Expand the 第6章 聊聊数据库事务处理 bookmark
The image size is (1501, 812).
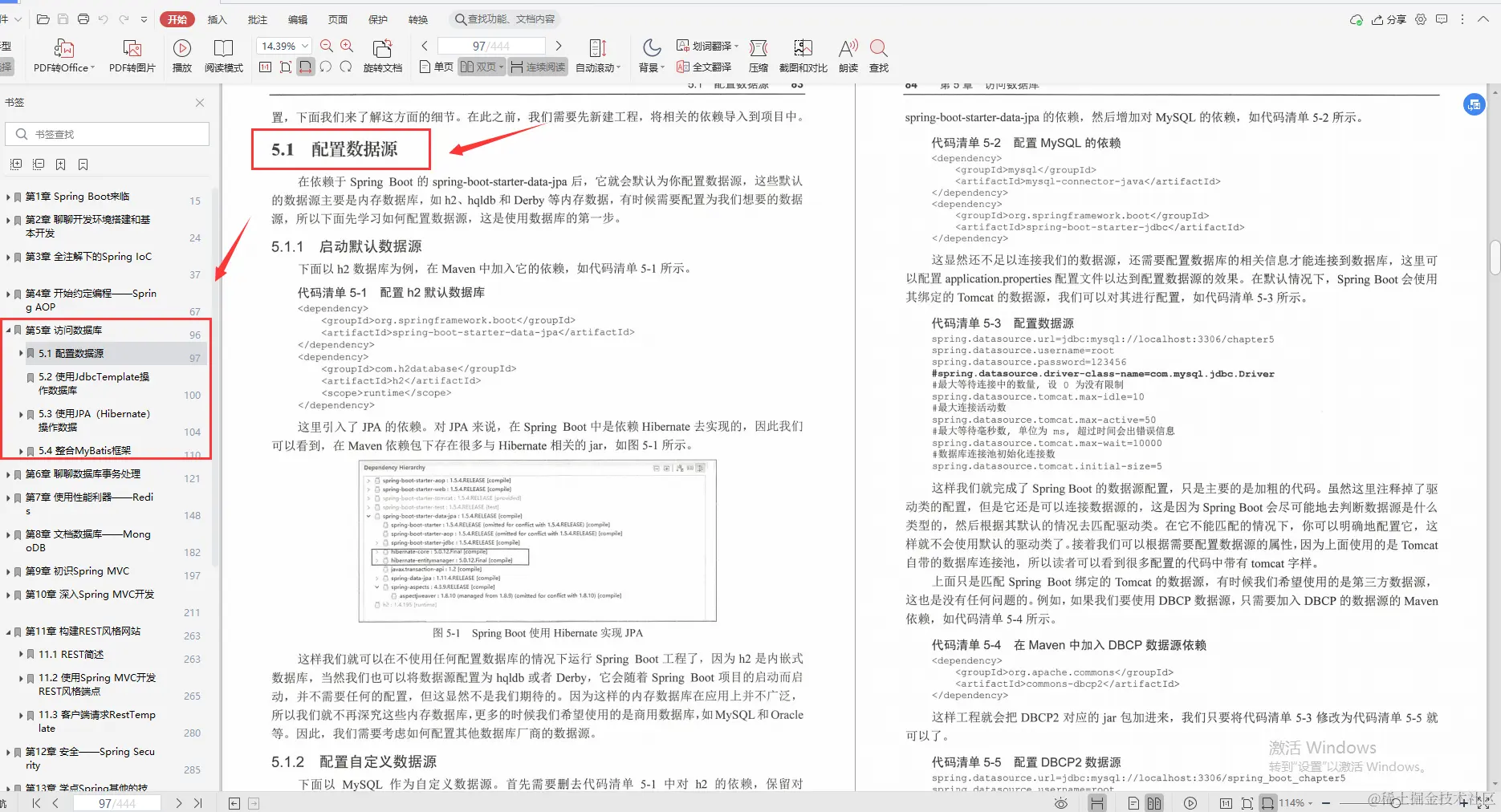10,473
